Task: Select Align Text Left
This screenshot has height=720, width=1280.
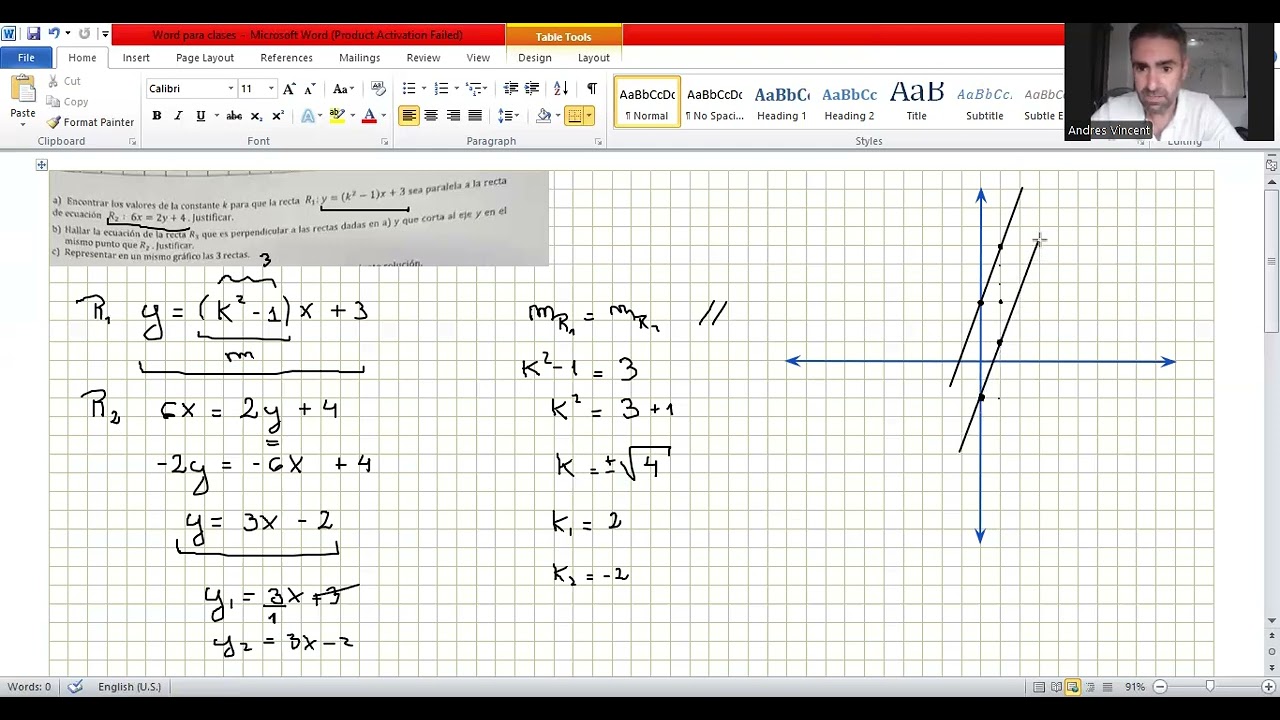Action: (x=409, y=116)
